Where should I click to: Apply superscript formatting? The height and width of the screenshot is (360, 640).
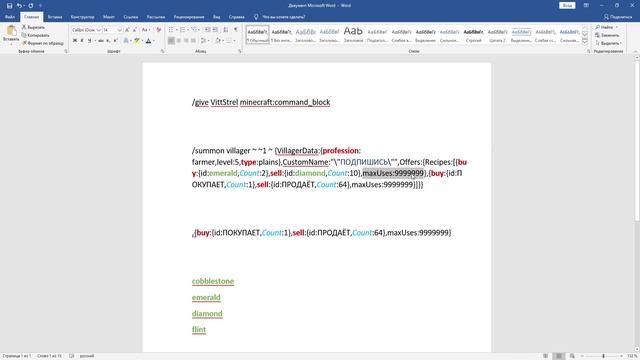point(116,41)
